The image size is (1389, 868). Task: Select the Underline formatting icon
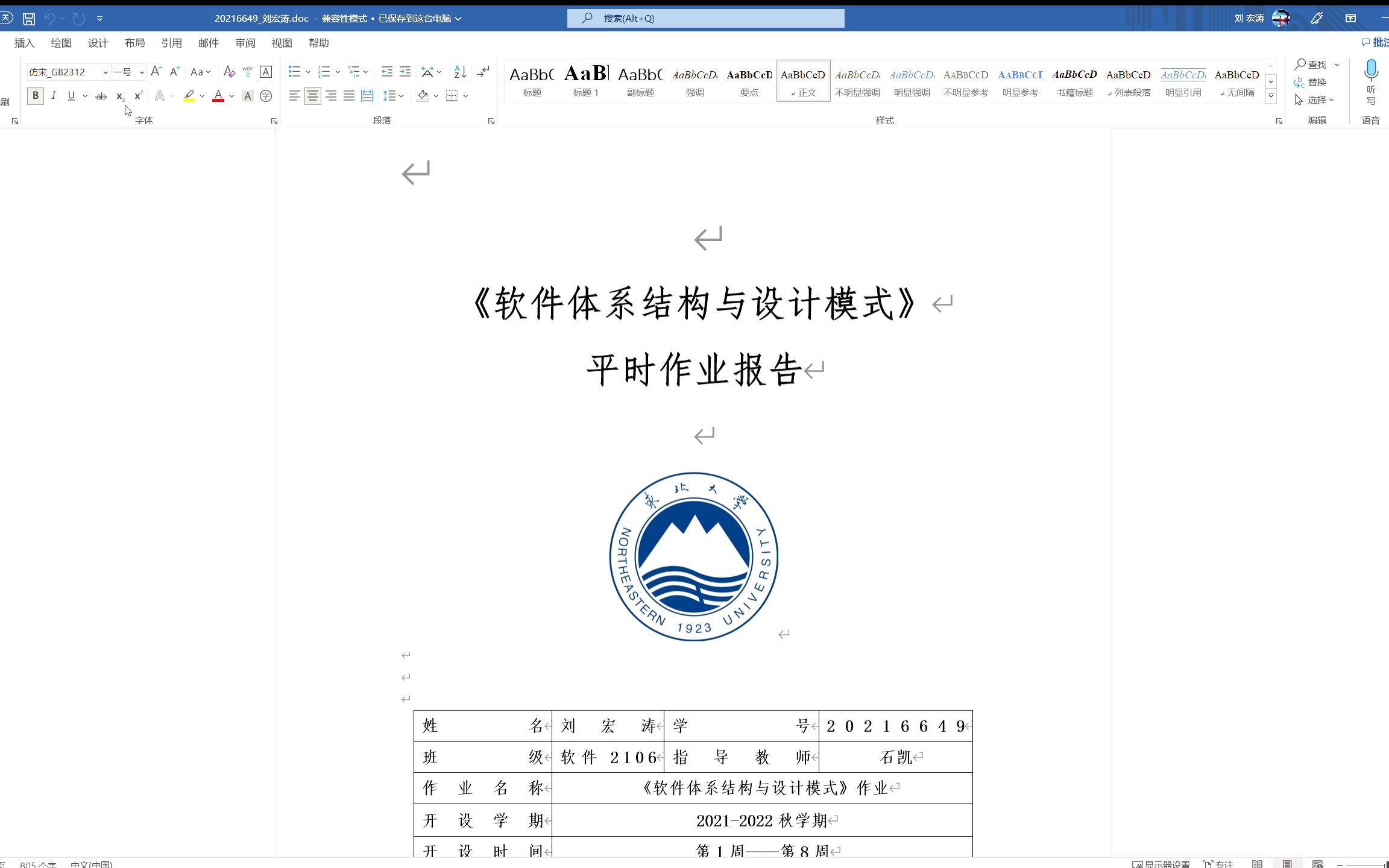point(70,95)
